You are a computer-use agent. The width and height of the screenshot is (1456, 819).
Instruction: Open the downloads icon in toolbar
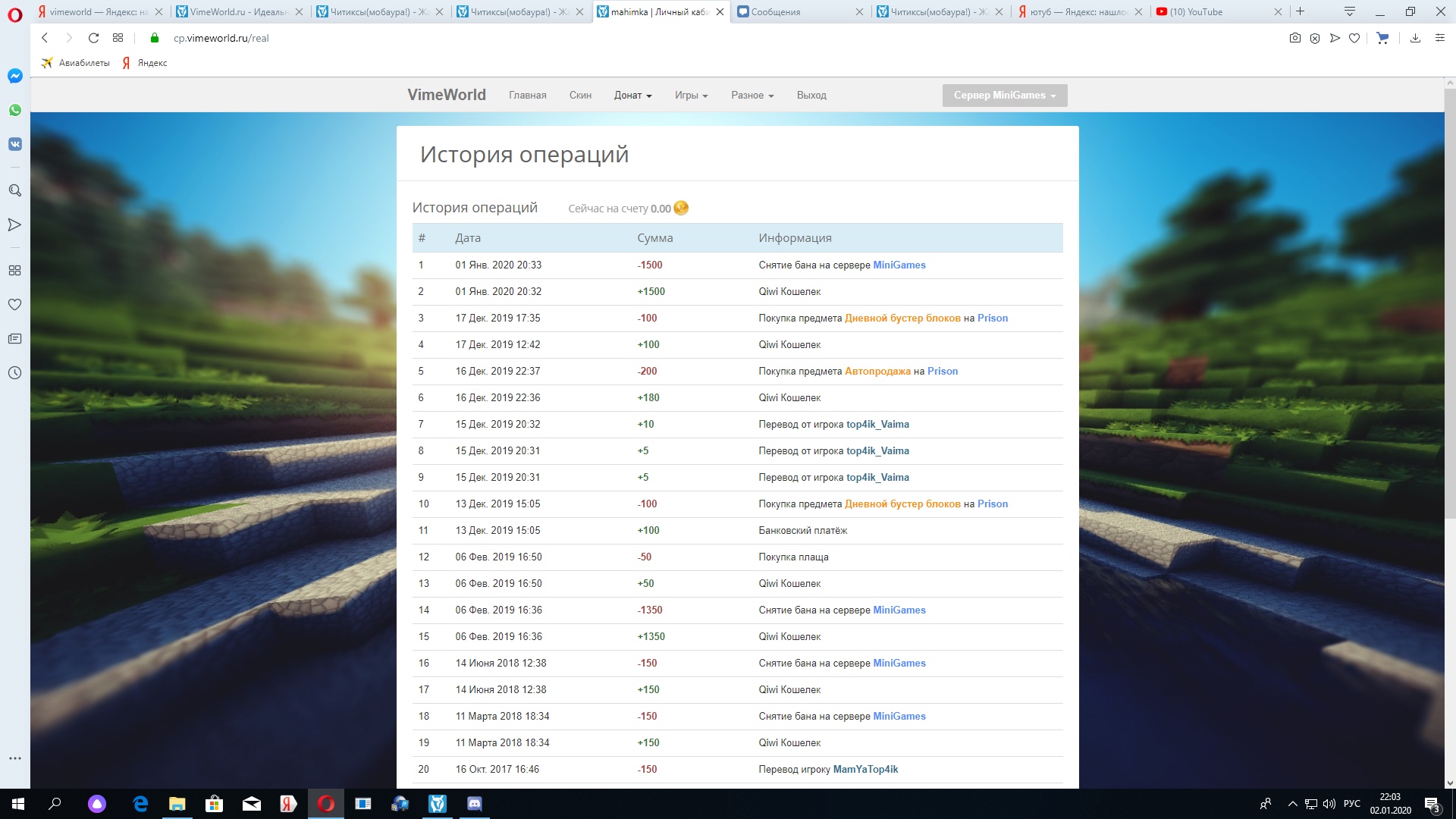tap(1414, 38)
